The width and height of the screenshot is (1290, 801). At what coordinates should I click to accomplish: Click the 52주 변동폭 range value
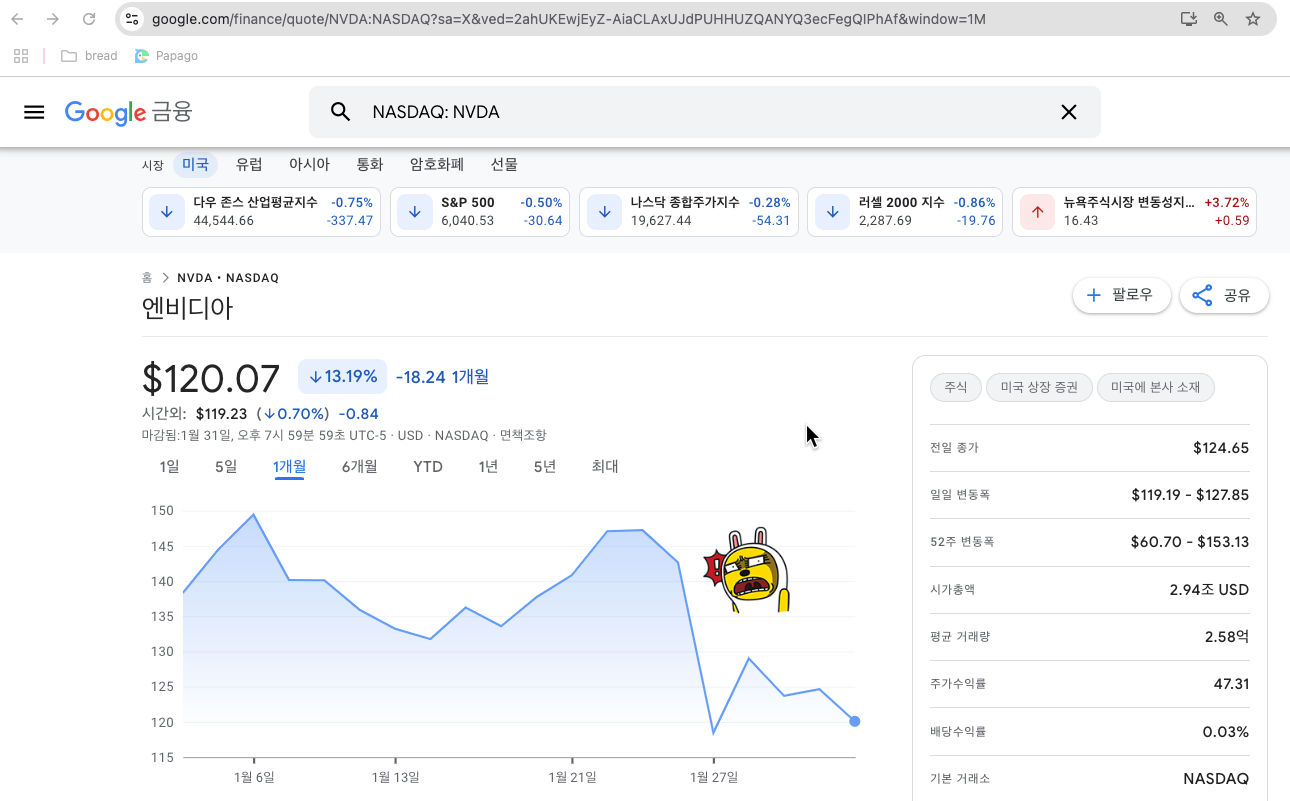pyautogui.click(x=1190, y=542)
